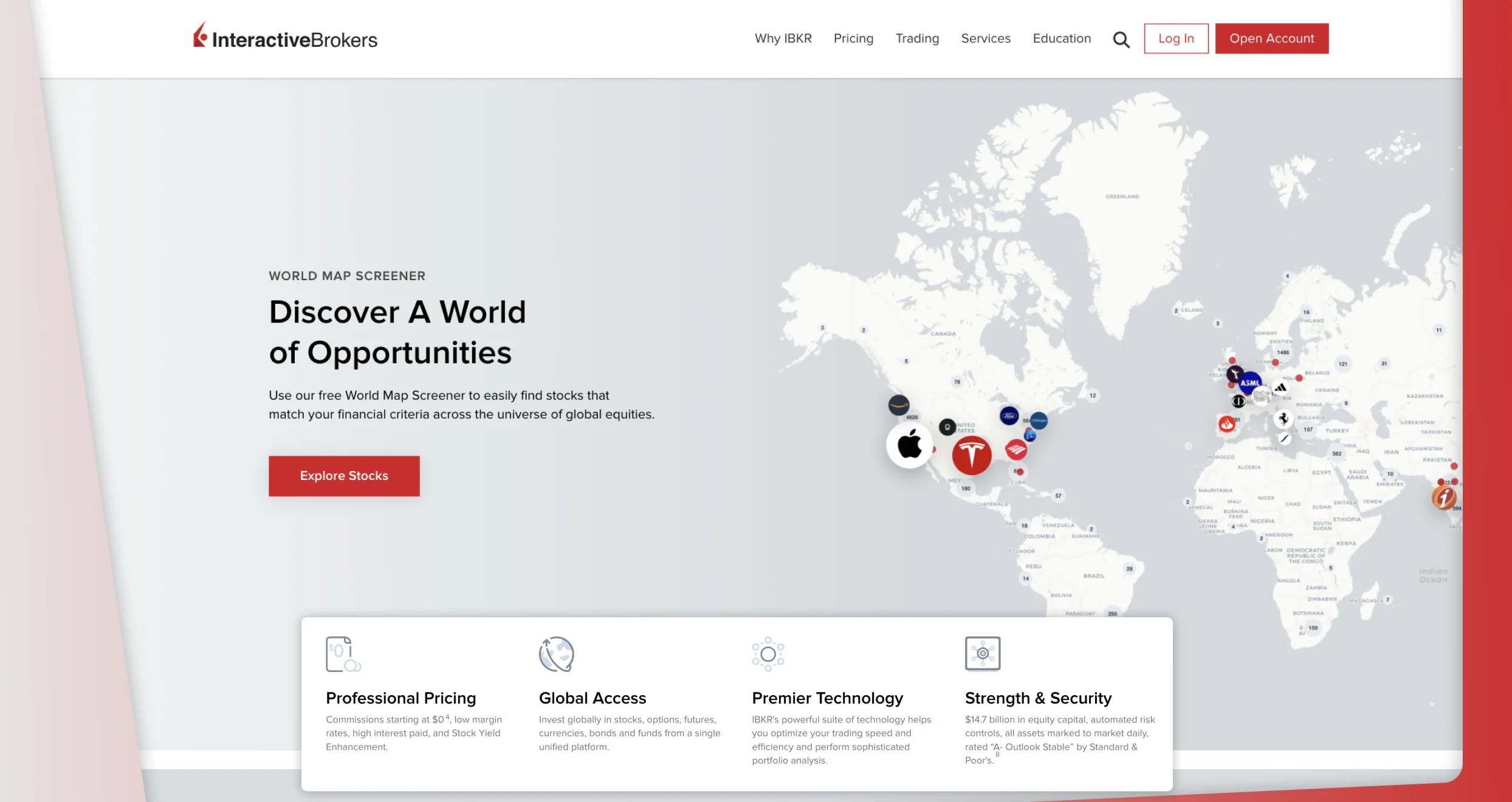Click the Professional Pricing dollar icon
The height and width of the screenshot is (802, 1512).
[x=343, y=654]
